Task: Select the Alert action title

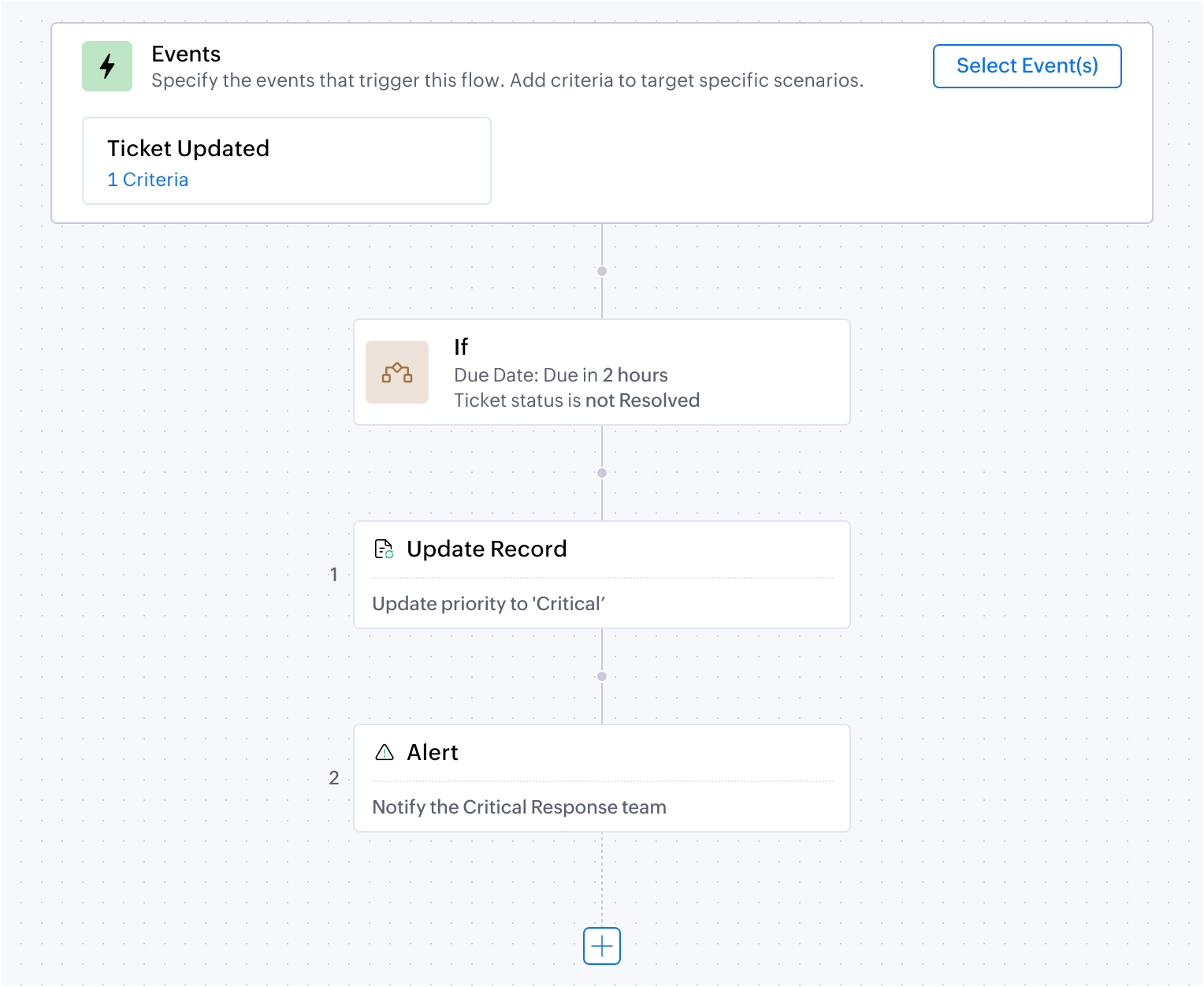Action: tap(433, 752)
